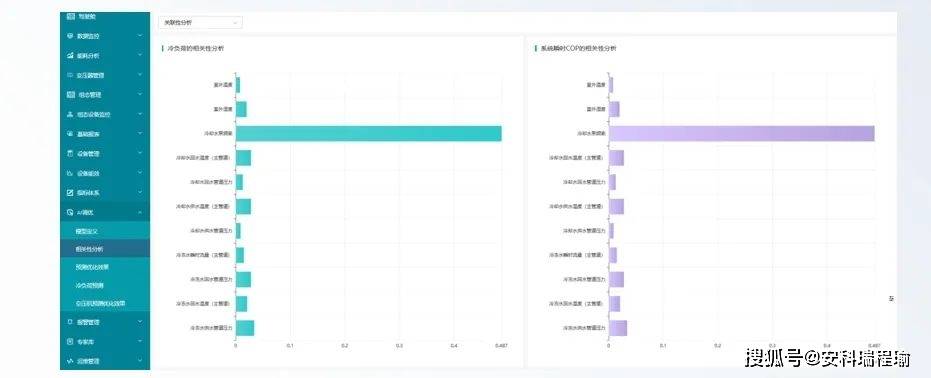Click the 指标体系 edit icon in sidebar
Image resolution: width=931 pixels, height=378 pixels.
[x=70, y=193]
